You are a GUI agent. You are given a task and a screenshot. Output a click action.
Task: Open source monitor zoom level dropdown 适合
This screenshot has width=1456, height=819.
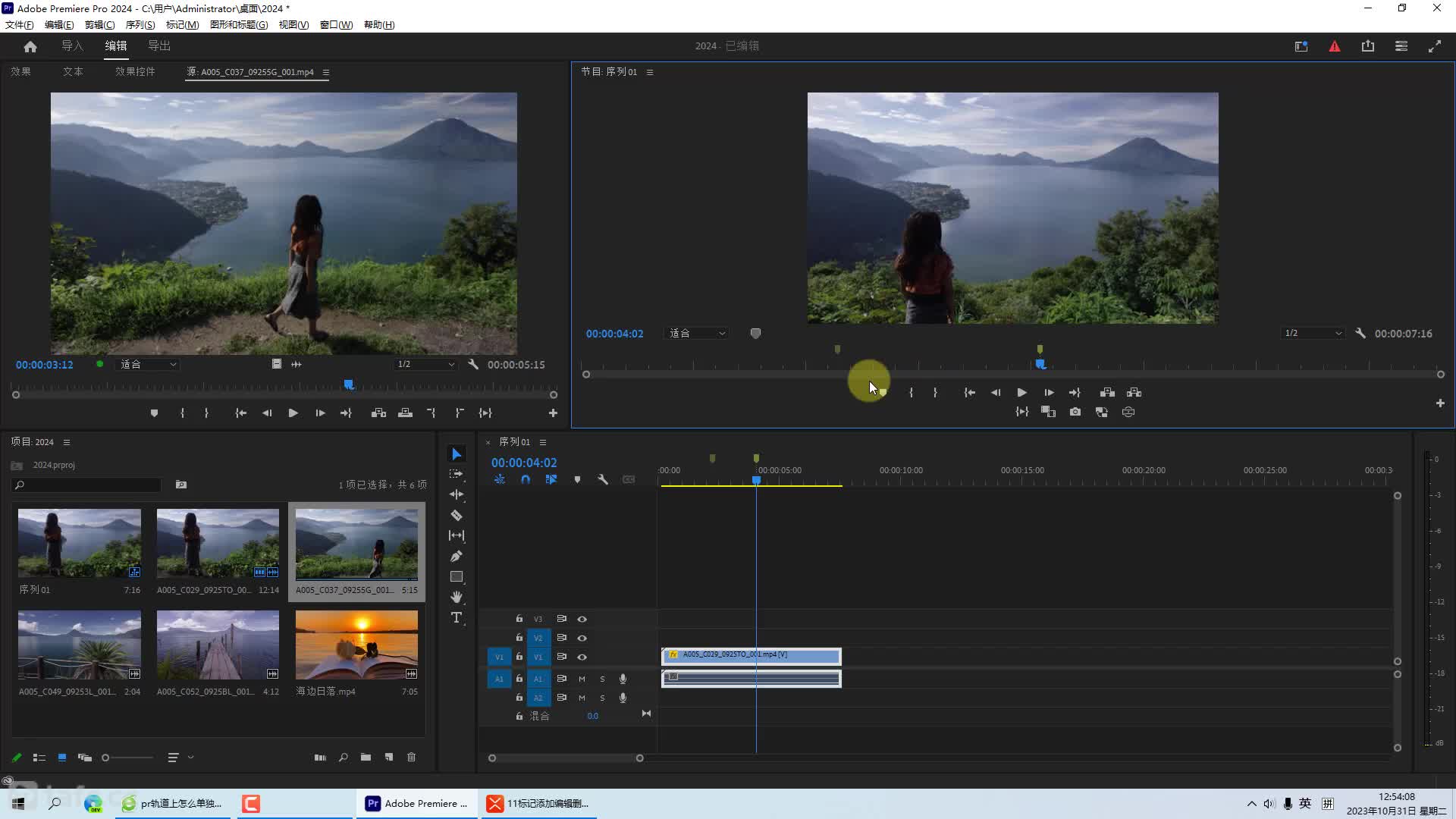(x=149, y=365)
